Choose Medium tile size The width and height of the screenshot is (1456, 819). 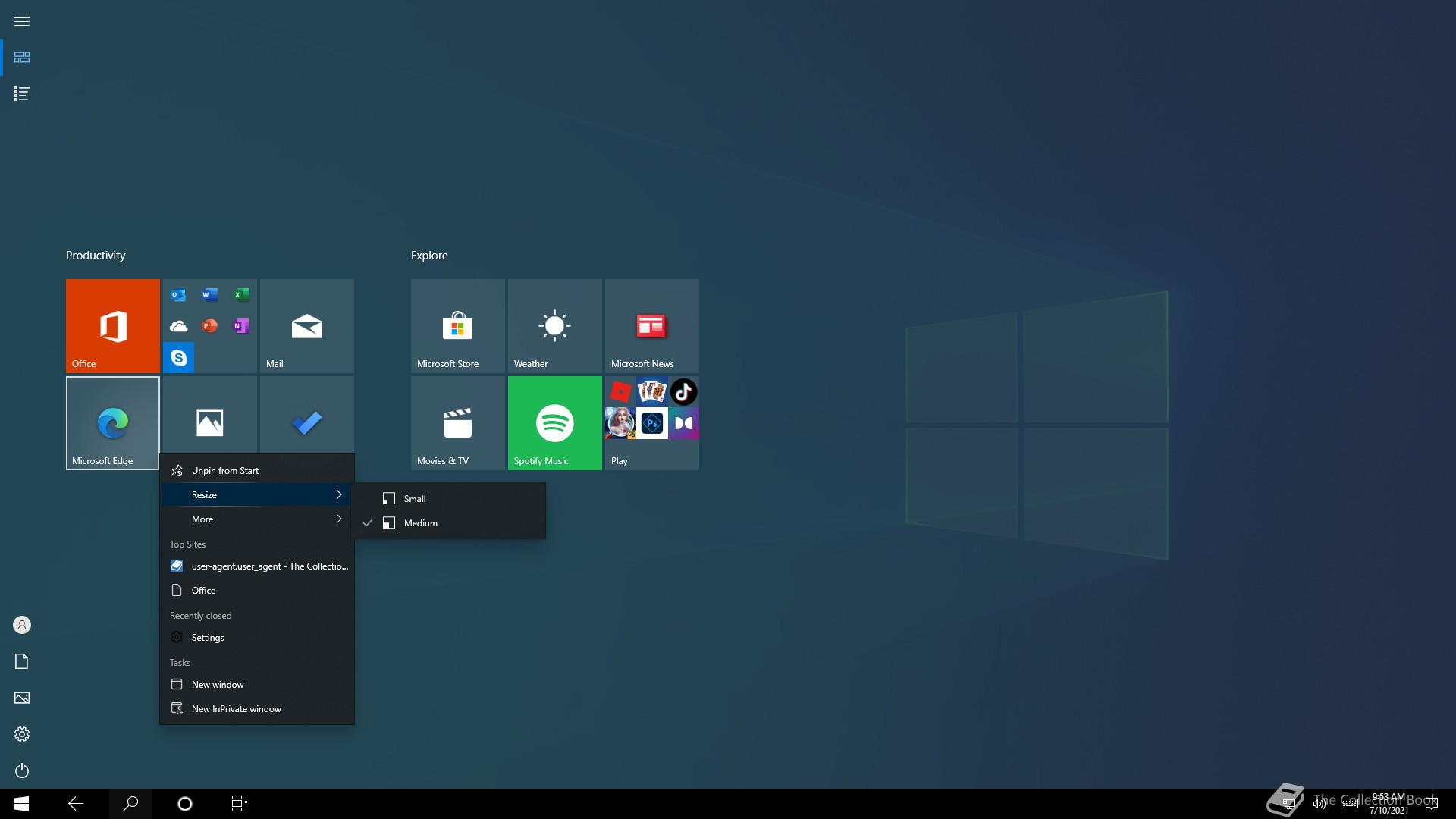pos(450,523)
